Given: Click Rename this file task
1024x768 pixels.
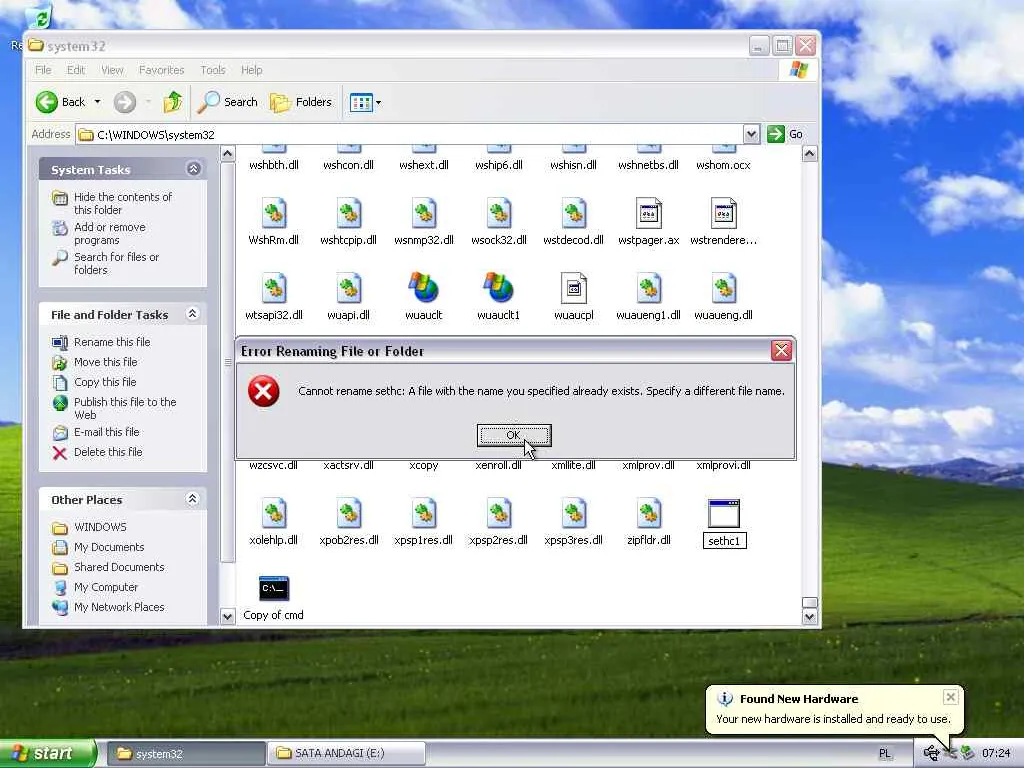Looking at the screenshot, I should 112,342.
